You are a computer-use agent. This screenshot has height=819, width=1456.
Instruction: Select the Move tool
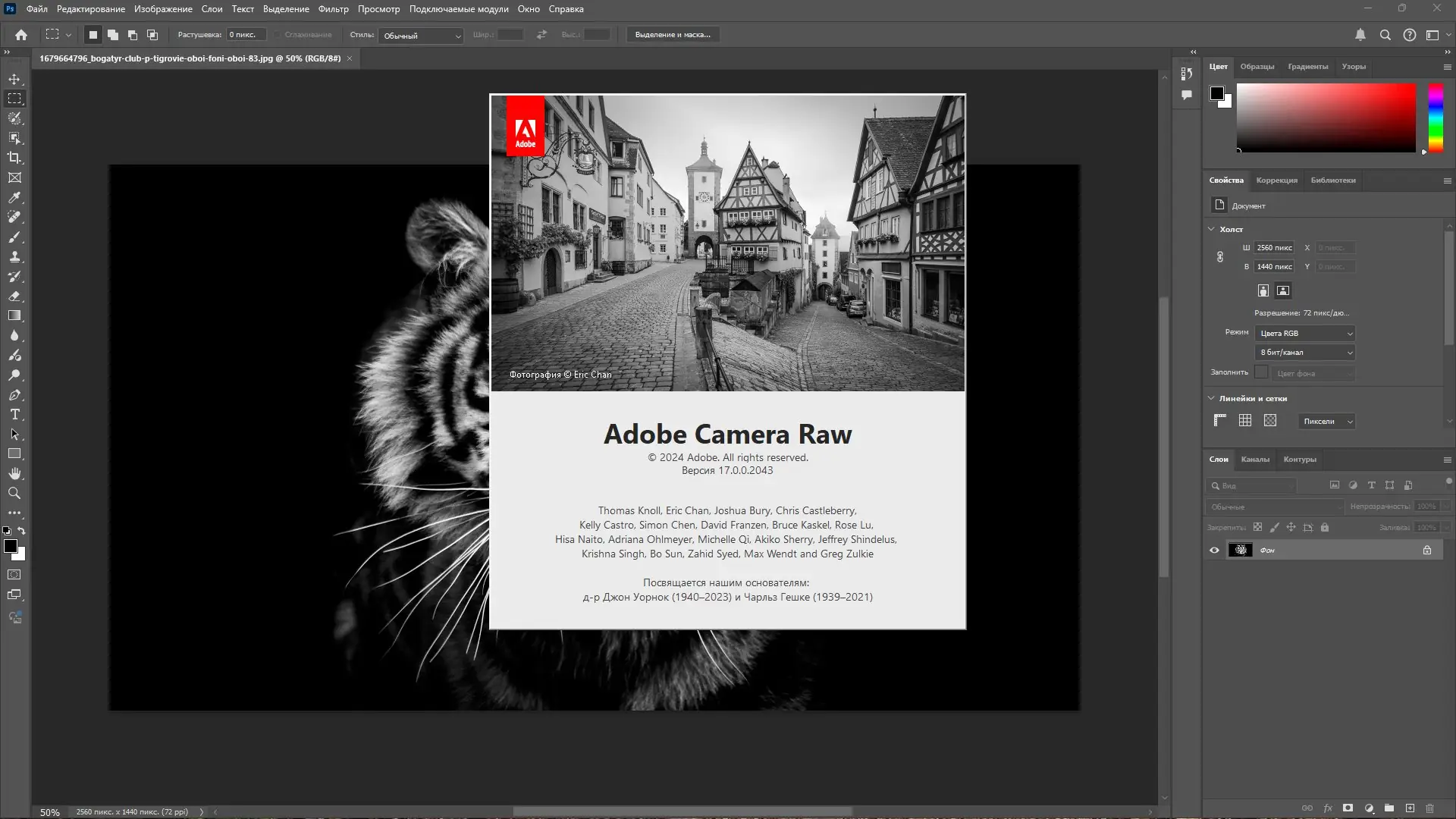[x=14, y=79]
